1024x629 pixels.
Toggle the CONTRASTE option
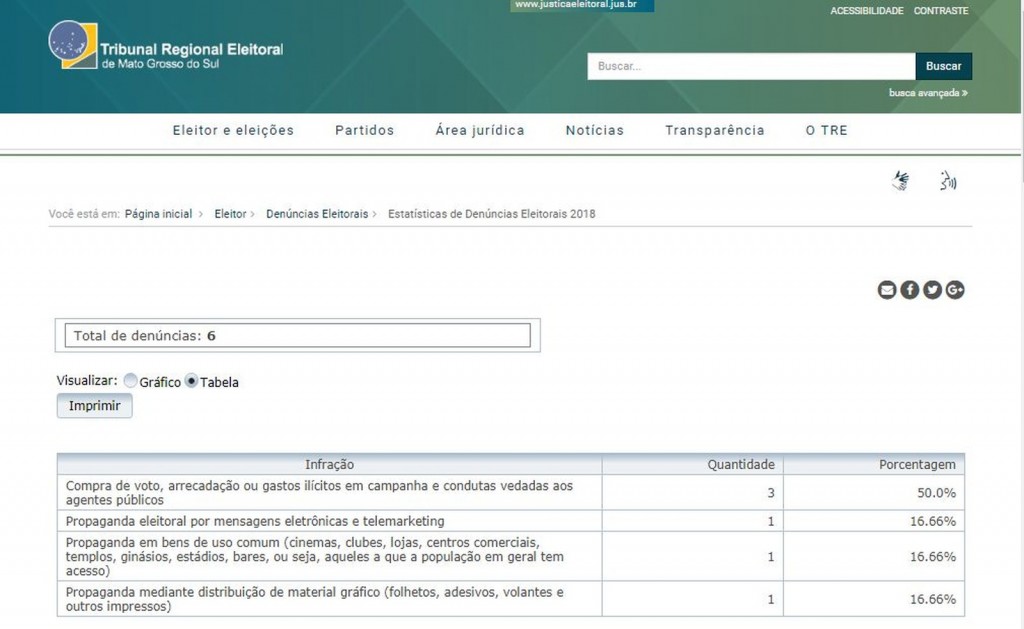click(x=940, y=11)
